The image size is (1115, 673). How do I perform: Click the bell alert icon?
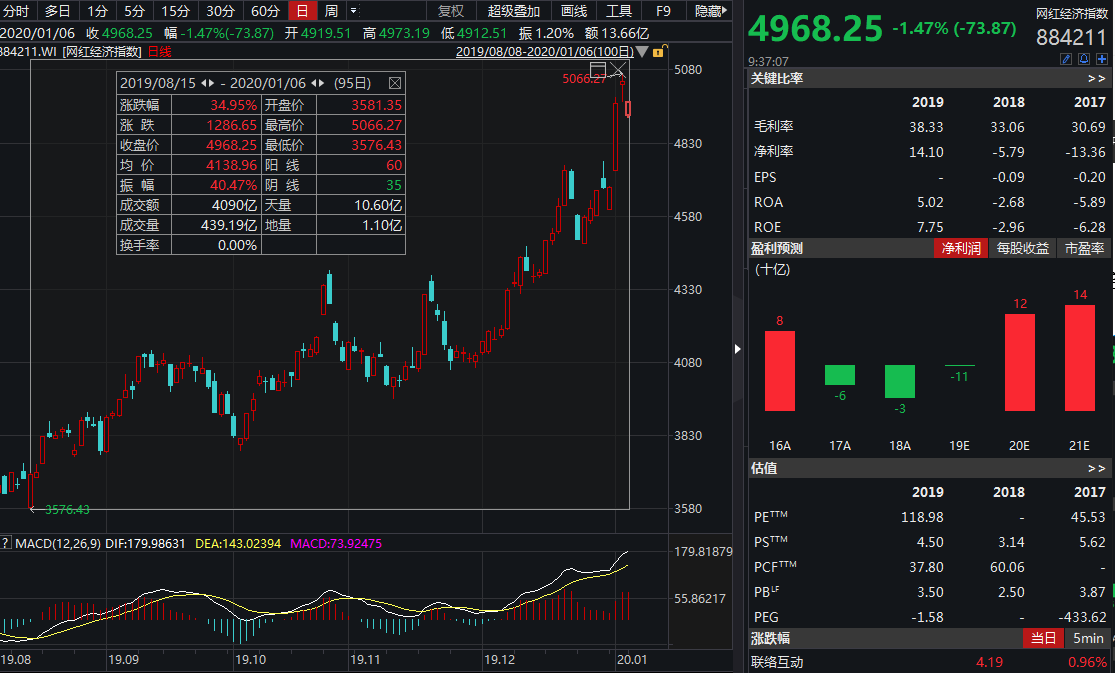[x=1083, y=60]
